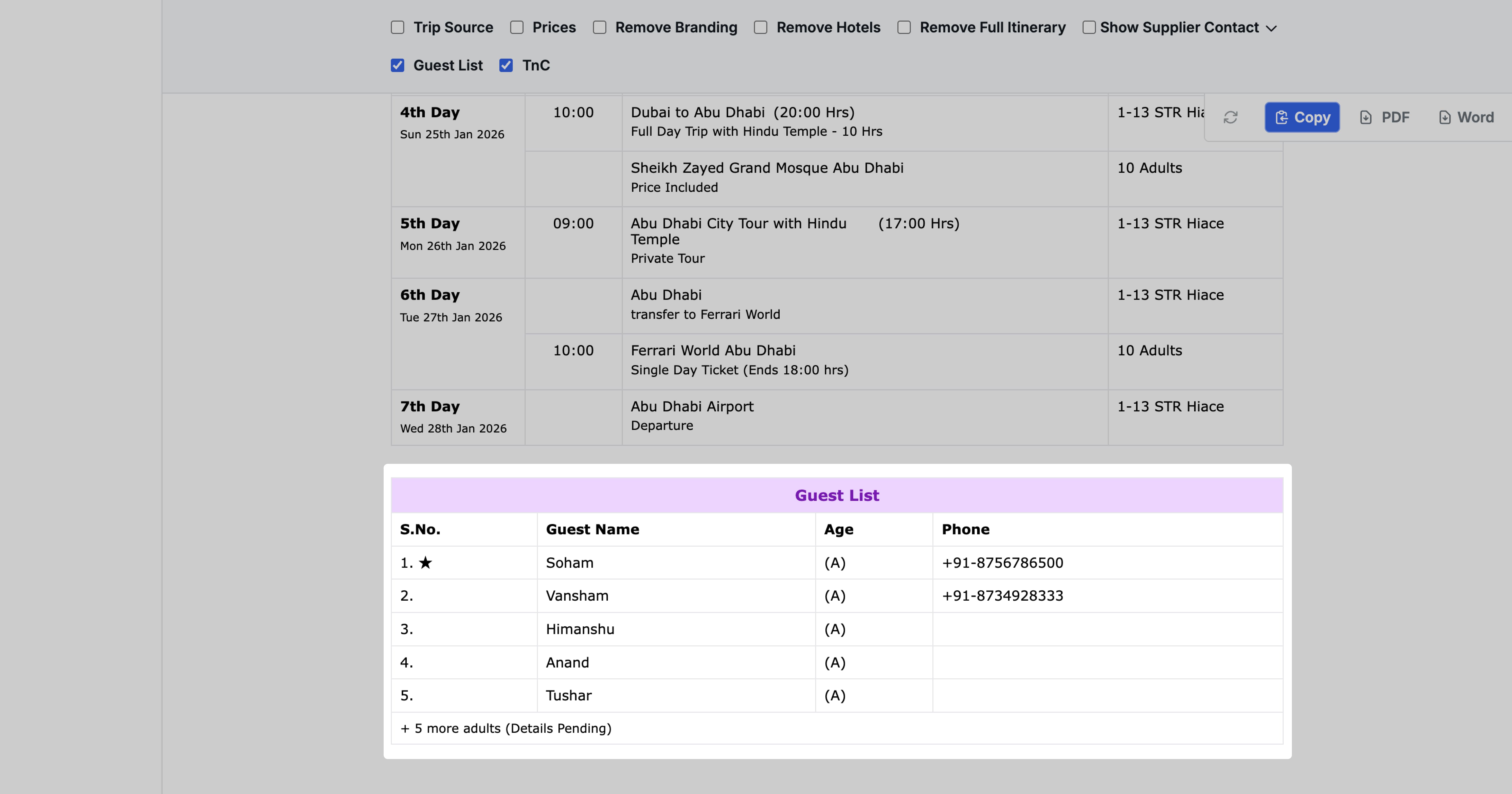Click the Word export option
The image size is (1512, 794).
coord(1466,117)
